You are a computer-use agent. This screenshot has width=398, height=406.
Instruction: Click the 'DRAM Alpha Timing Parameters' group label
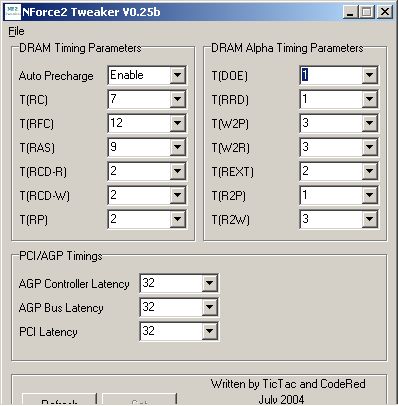[x=287, y=48]
